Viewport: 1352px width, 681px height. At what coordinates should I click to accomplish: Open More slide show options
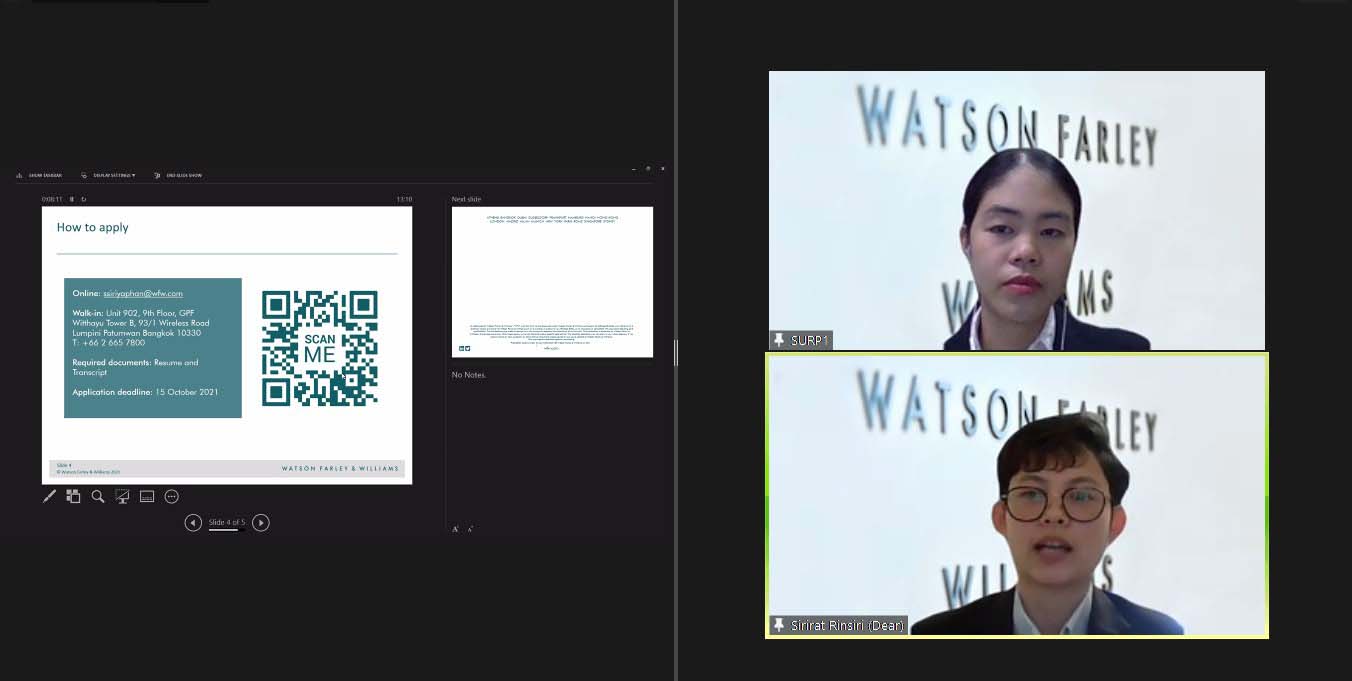[171, 496]
